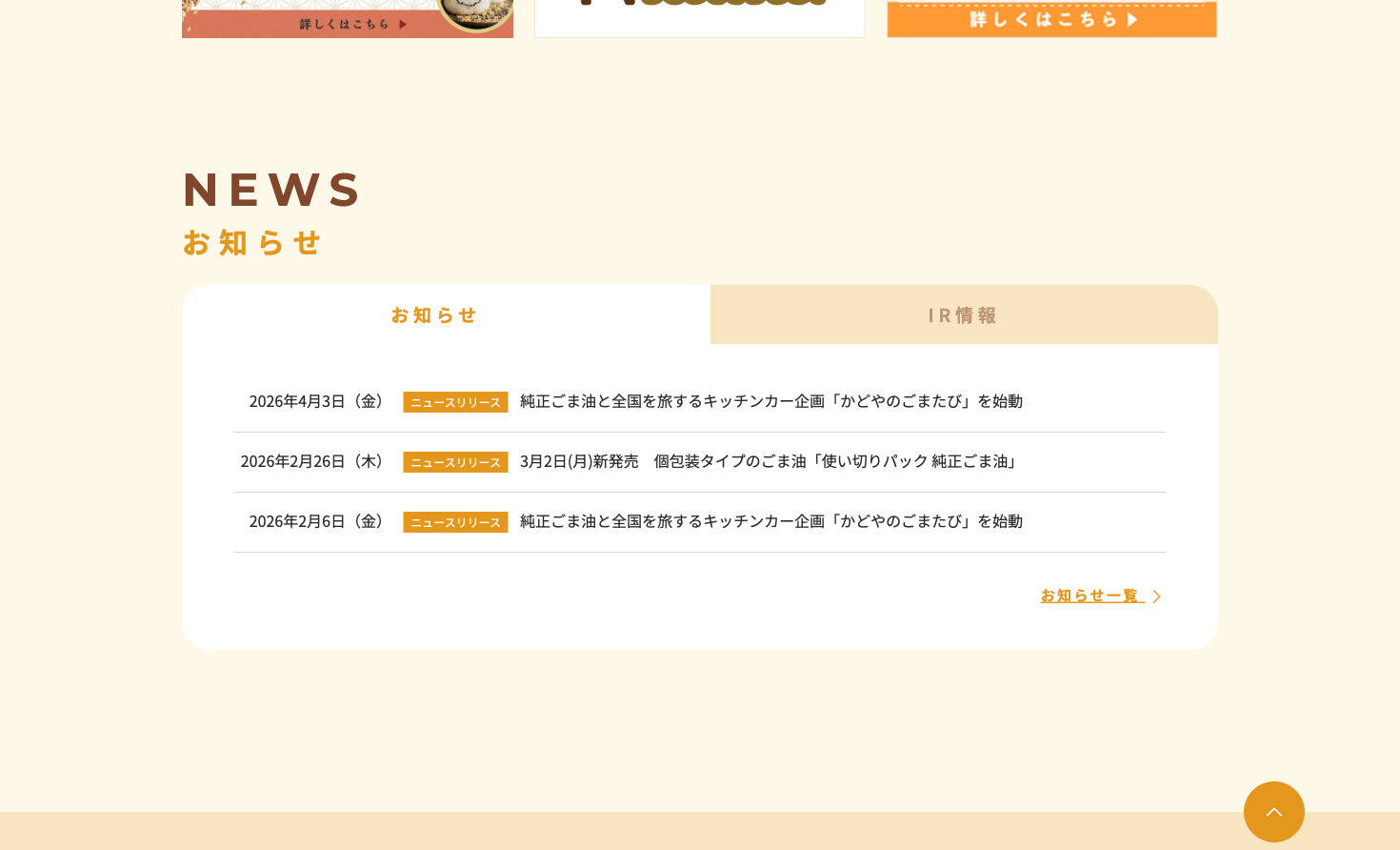Click the middle white banner thumbnail
Screen dimensions: 1400x850
(x=700, y=17)
